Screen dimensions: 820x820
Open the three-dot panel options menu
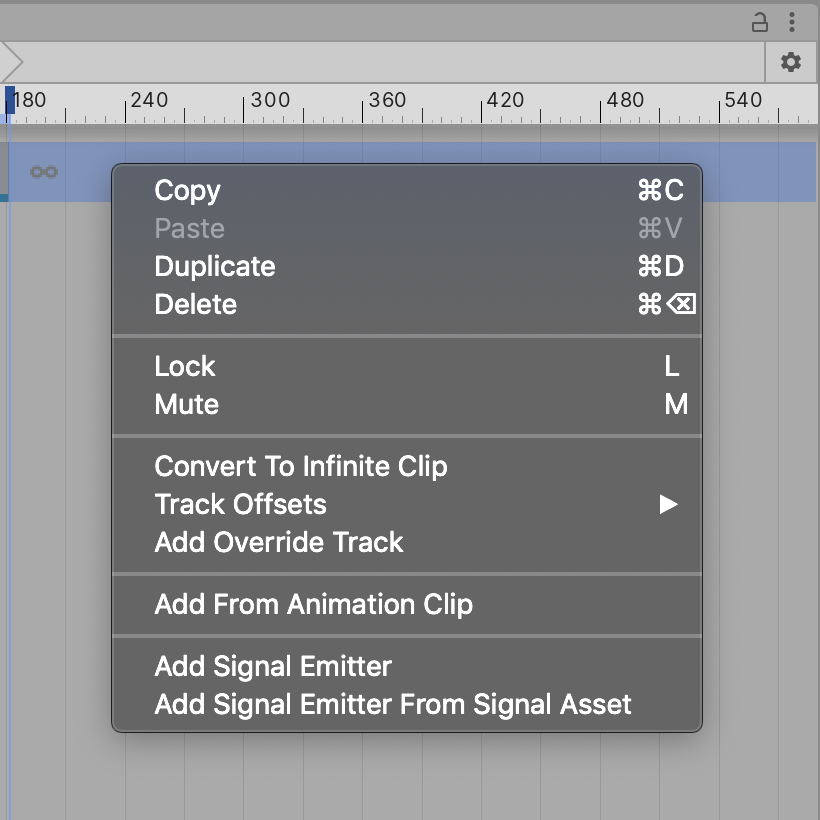[x=791, y=22]
